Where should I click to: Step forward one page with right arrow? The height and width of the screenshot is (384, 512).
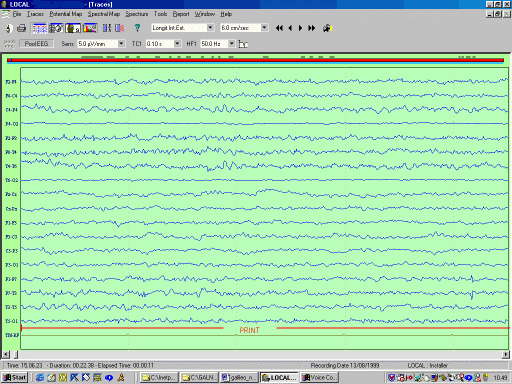(x=300, y=28)
